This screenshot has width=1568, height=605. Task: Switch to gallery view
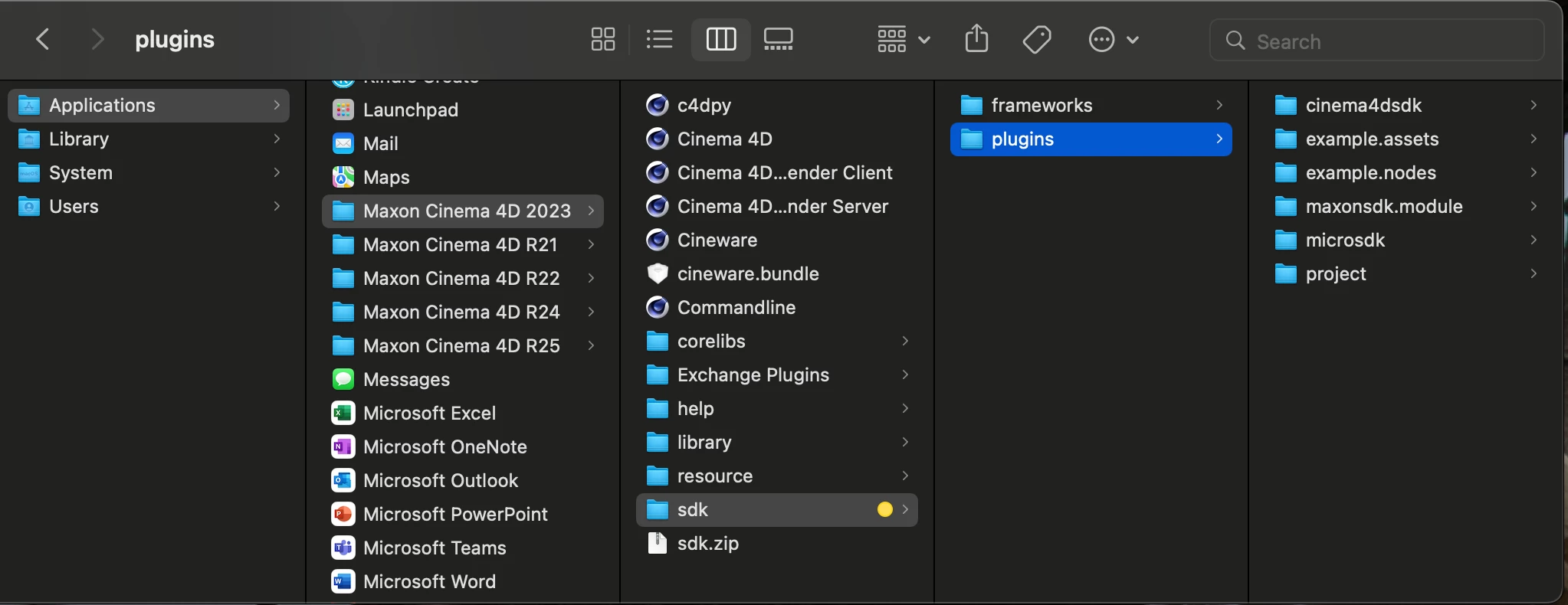point(779,39)
